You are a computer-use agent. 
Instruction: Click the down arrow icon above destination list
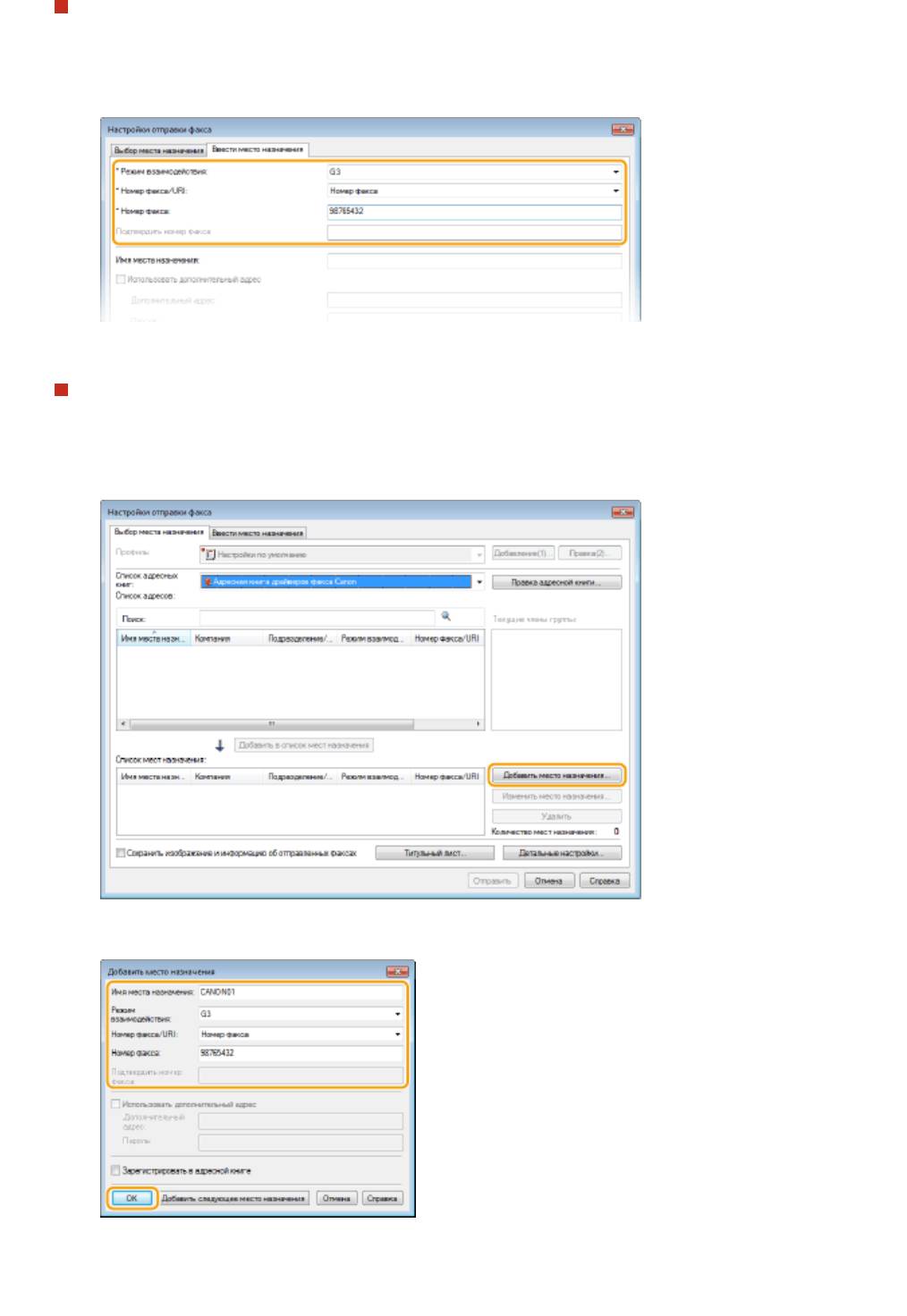point(220,745)
